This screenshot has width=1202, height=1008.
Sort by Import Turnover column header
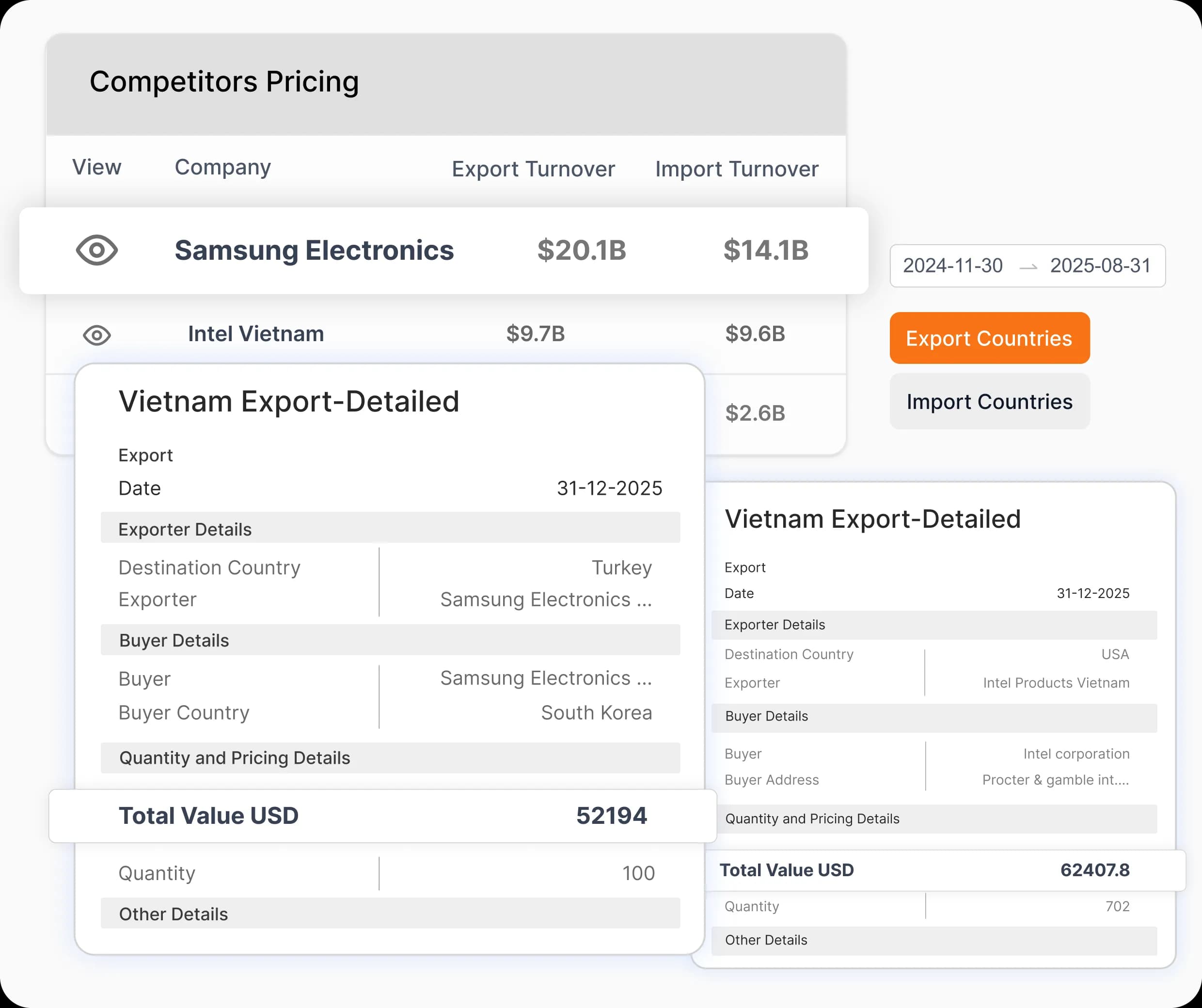tap(737, 169)
